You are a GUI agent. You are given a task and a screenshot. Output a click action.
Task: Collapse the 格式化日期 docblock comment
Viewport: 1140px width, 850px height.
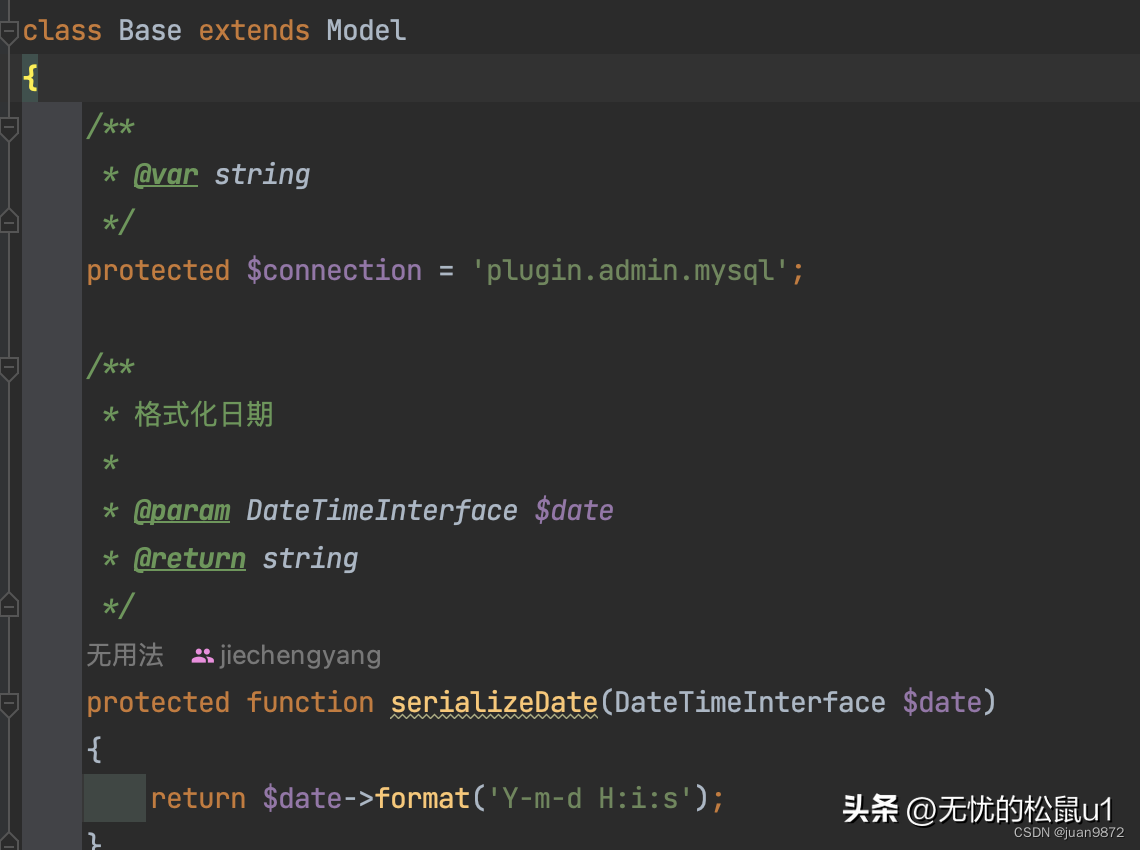click(9, 368)
